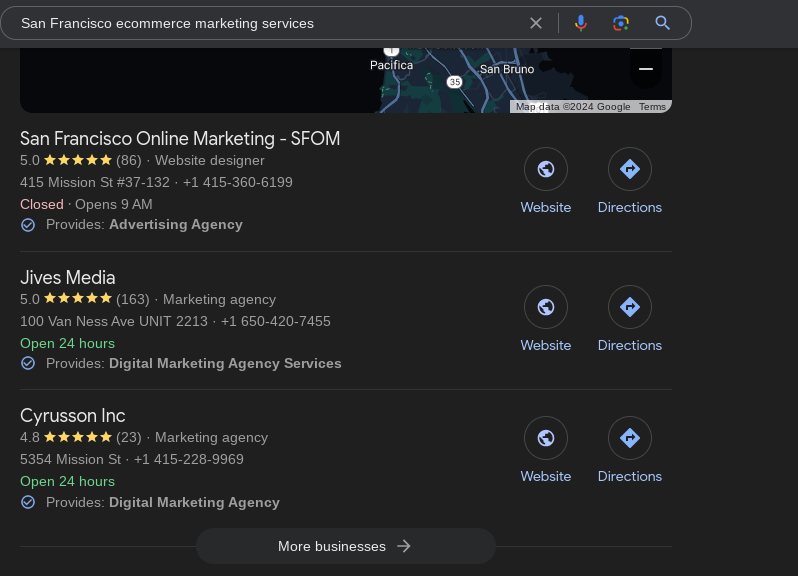Open the Cyrusson Inc listing title
798x576 pixels.
pyautogui.click(x=73, y=416)
